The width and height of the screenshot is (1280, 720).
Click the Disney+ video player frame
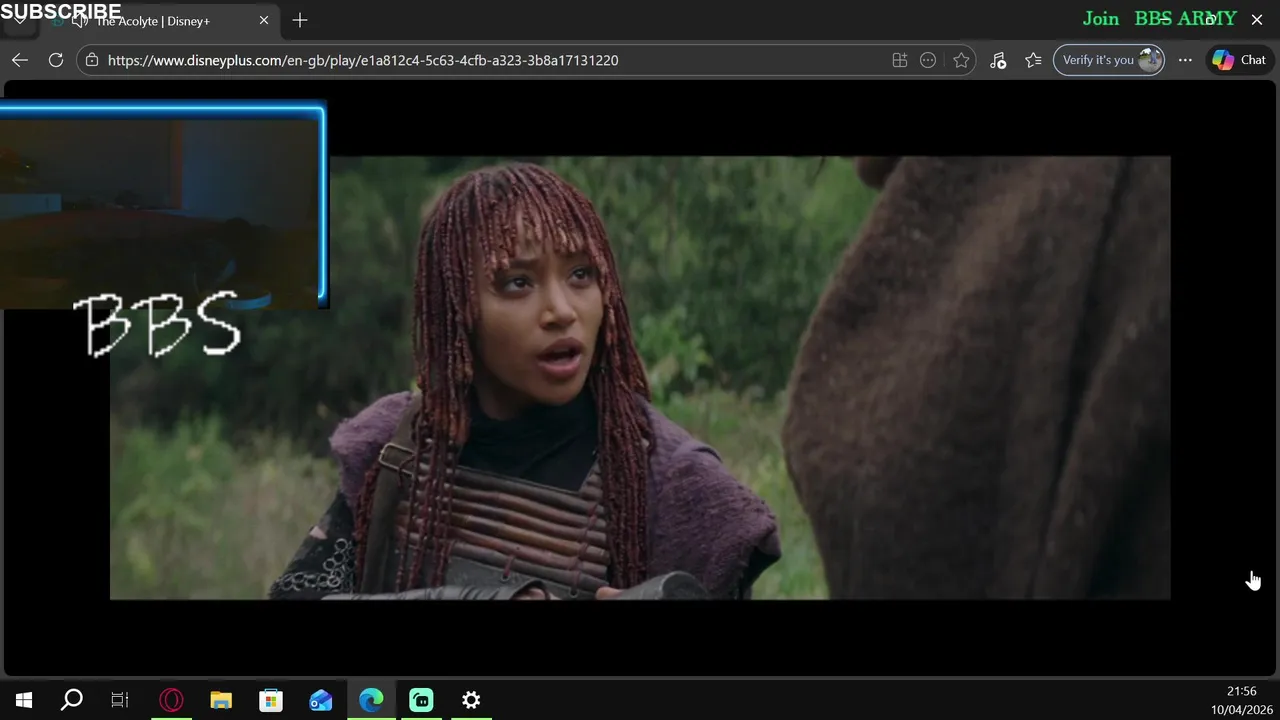point(640,378)
